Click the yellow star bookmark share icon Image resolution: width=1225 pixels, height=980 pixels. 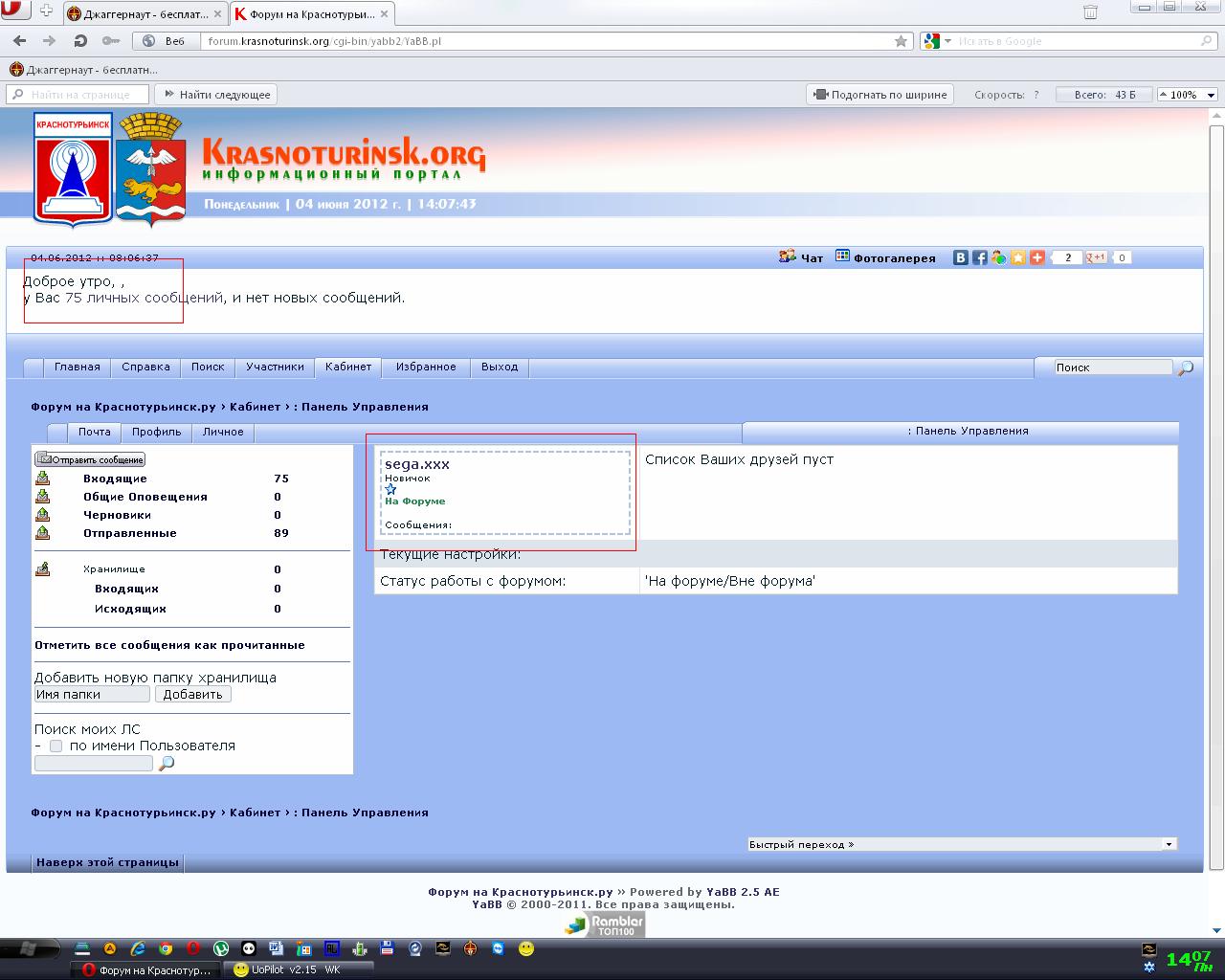pyautogui.click(x=1018, y=257)
